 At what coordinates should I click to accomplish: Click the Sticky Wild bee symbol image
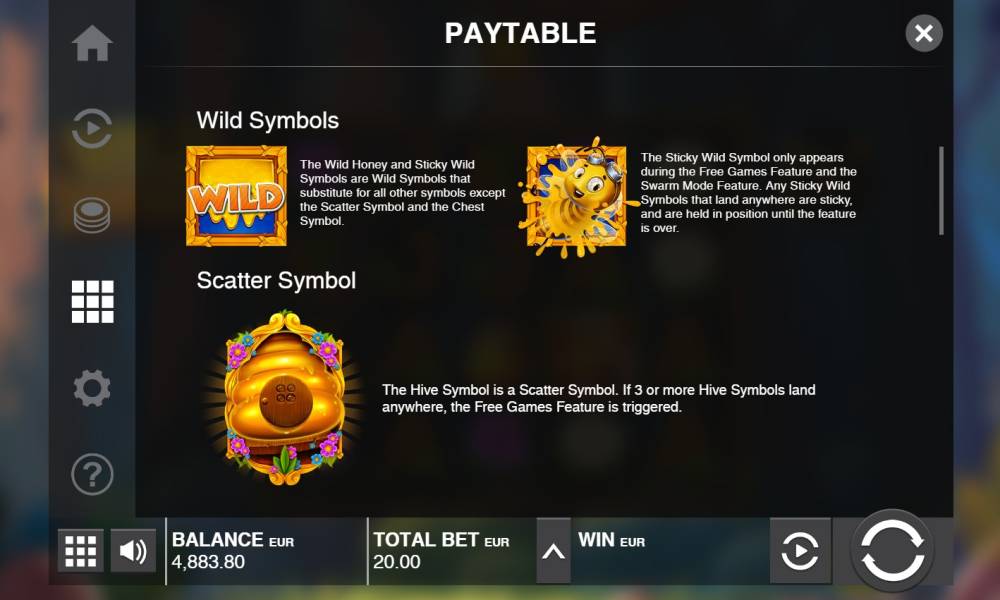coord(577,196)
